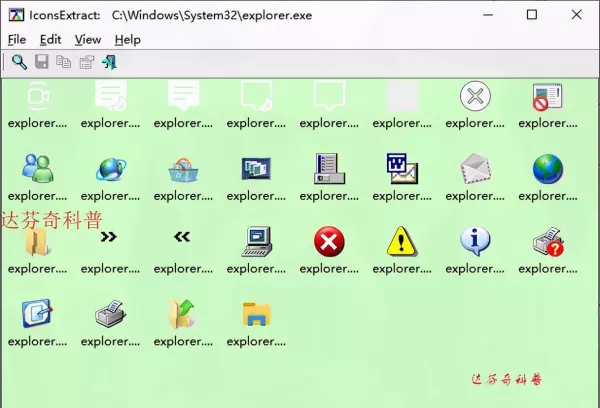Select the program list with computer icon
The image size is (600, 408).
click(x=329, y=168)
